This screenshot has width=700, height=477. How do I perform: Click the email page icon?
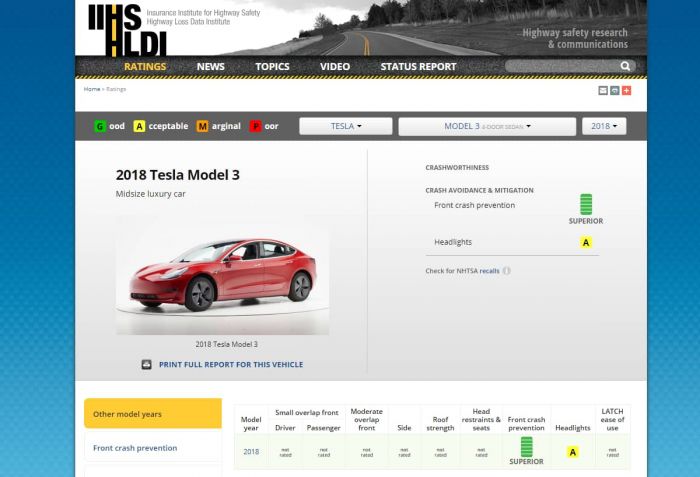pyautogui.click(x=603, y=90)
